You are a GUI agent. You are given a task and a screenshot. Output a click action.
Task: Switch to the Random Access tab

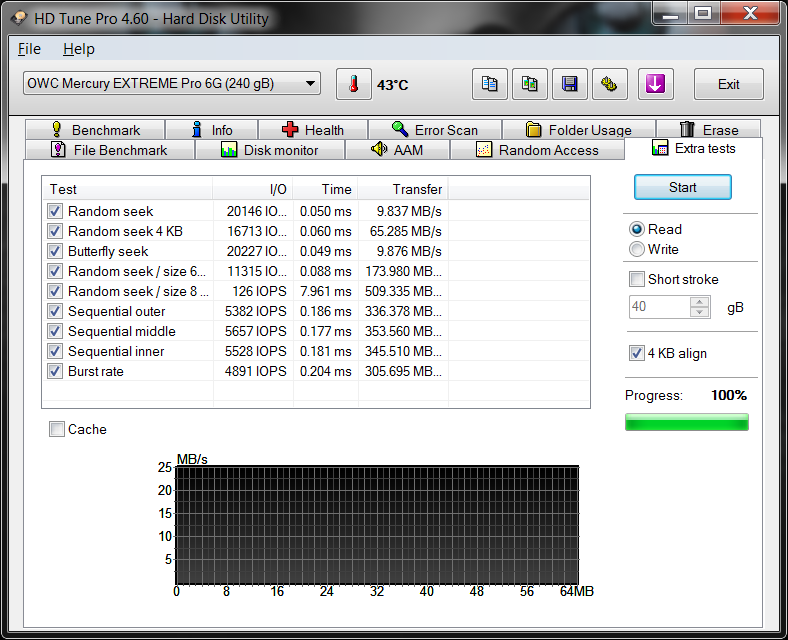[x=536, y=150]
